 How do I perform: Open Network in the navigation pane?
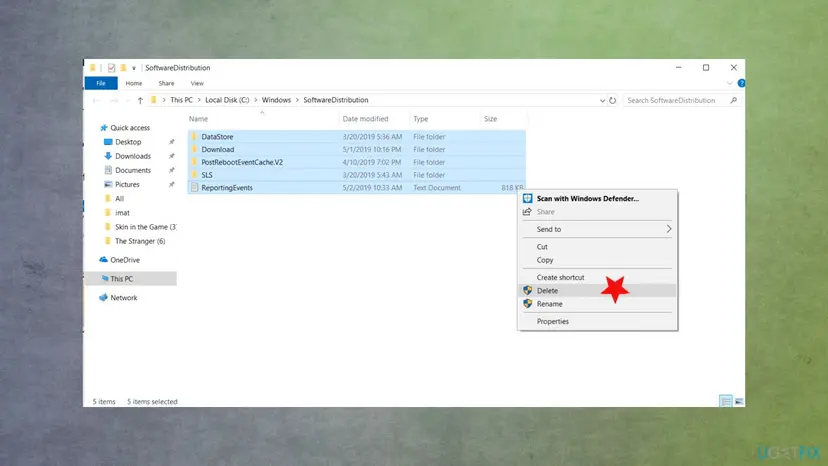tap(124, 298)
